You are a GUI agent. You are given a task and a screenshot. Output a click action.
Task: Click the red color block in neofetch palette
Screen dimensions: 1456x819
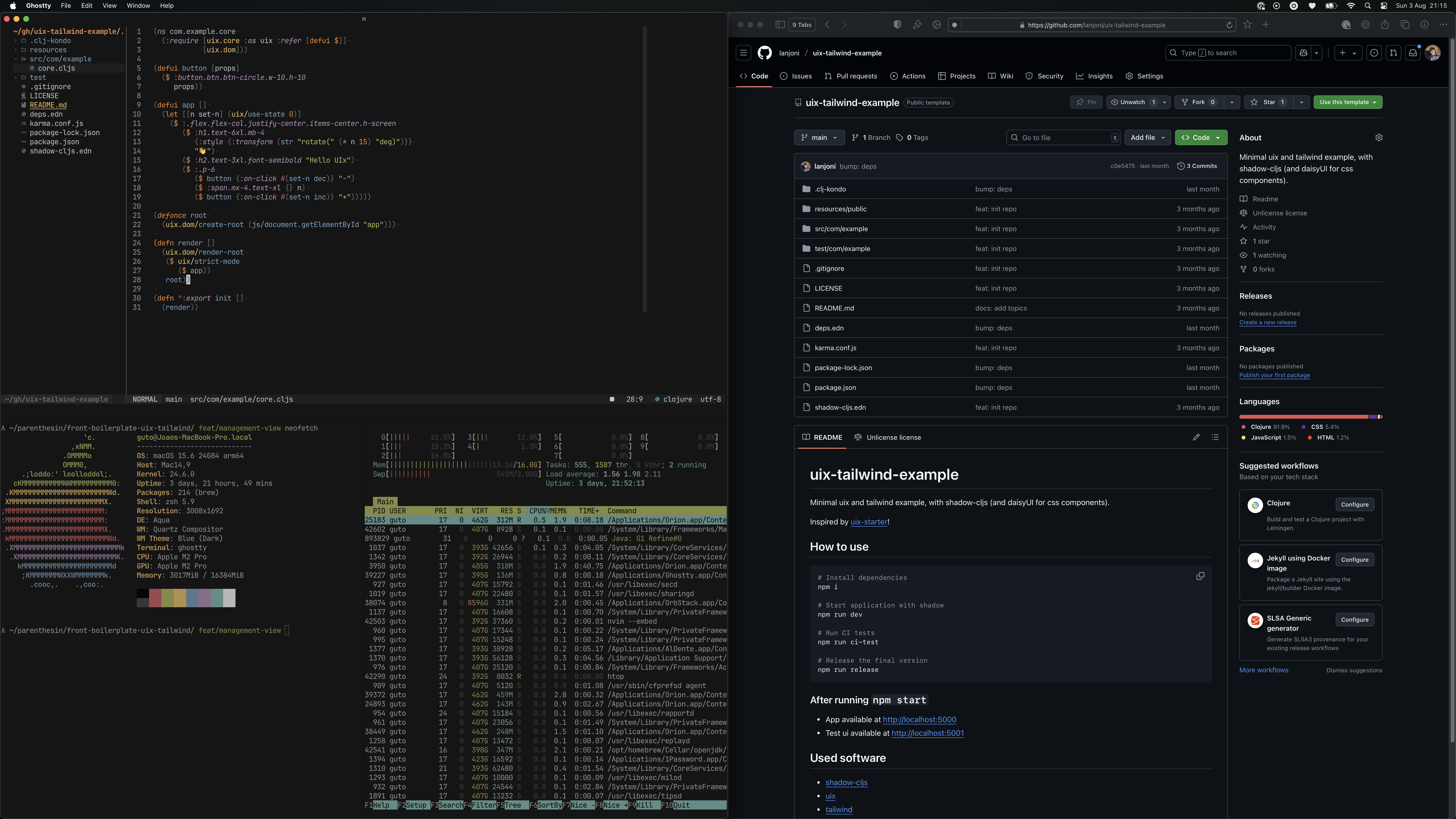(155, 598)
